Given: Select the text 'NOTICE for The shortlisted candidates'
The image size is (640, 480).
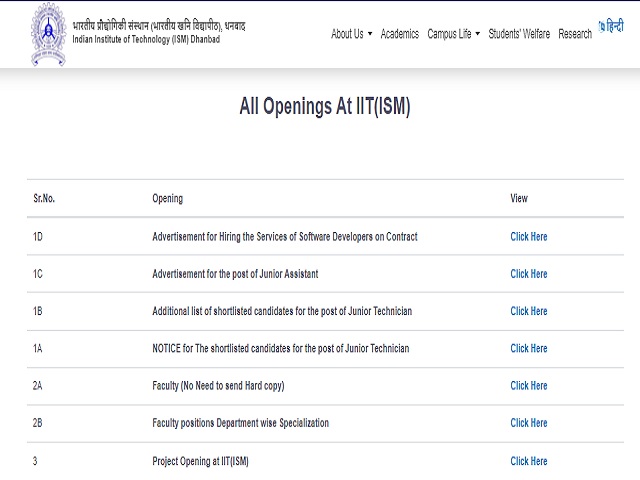Looking at the screenshot, I should 221,348.
